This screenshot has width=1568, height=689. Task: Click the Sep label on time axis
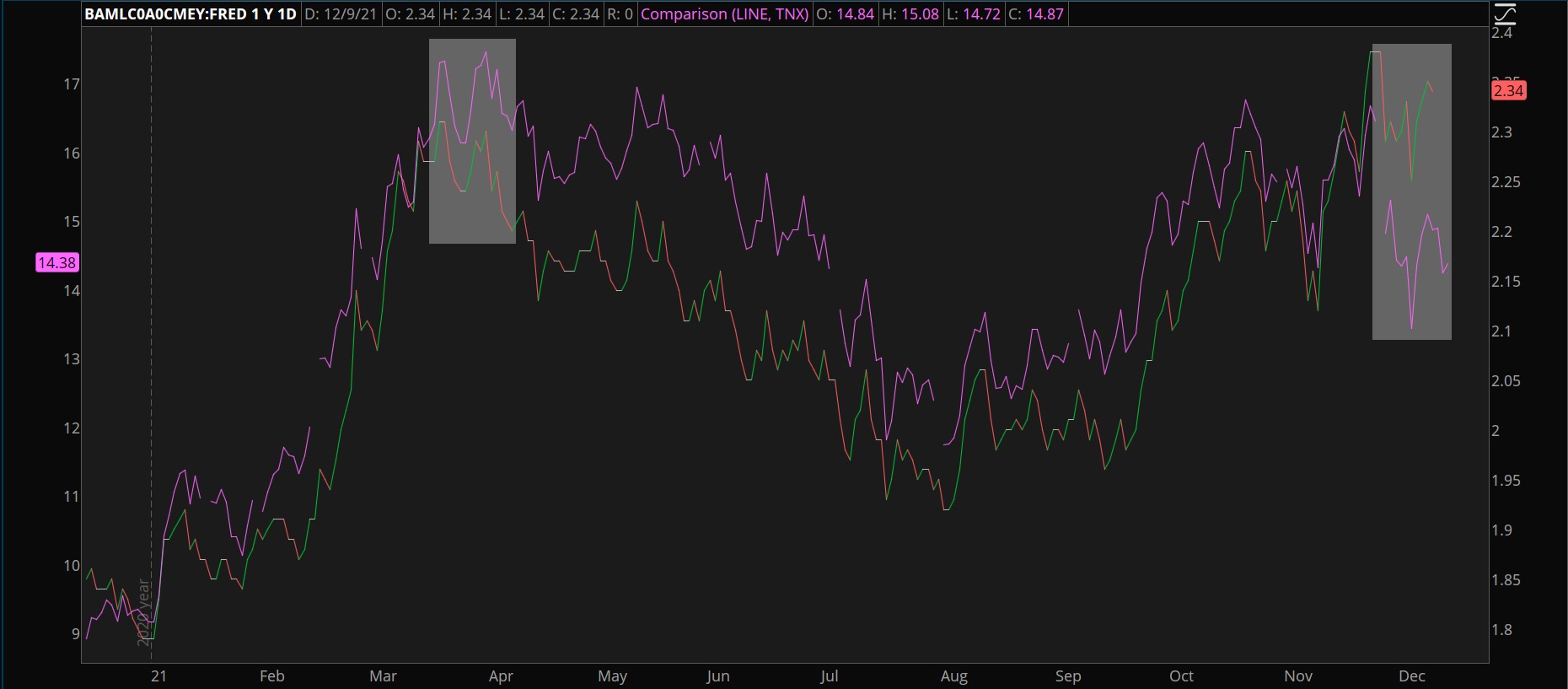pos(1068,676)
